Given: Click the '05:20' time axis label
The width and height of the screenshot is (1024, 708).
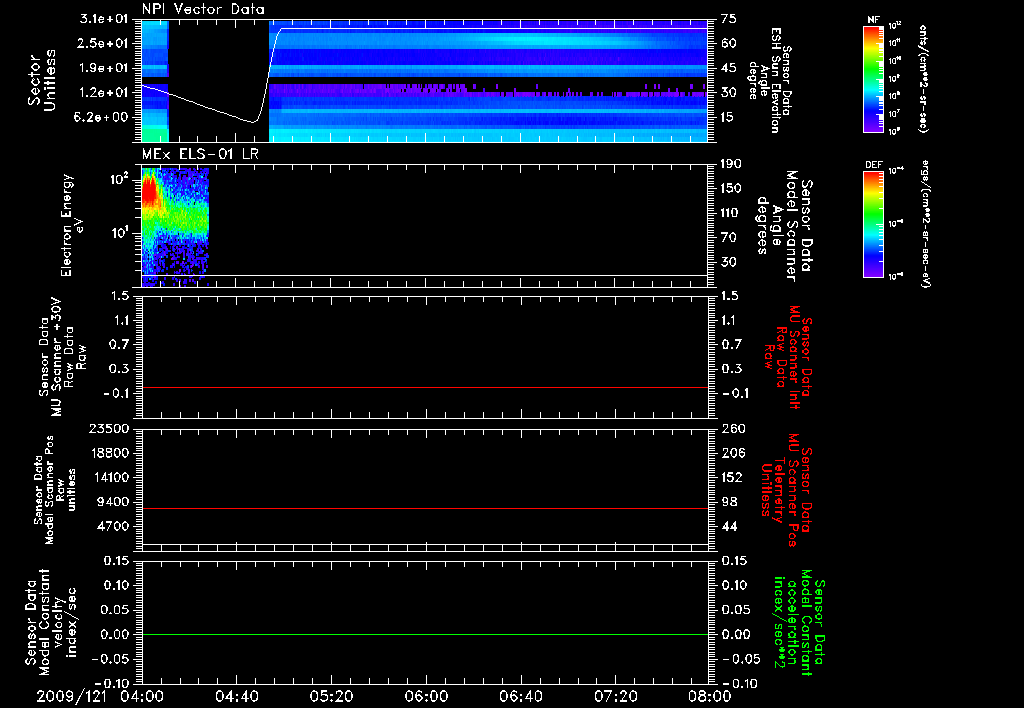Looking at the screenshot, I should click(331, 696).
